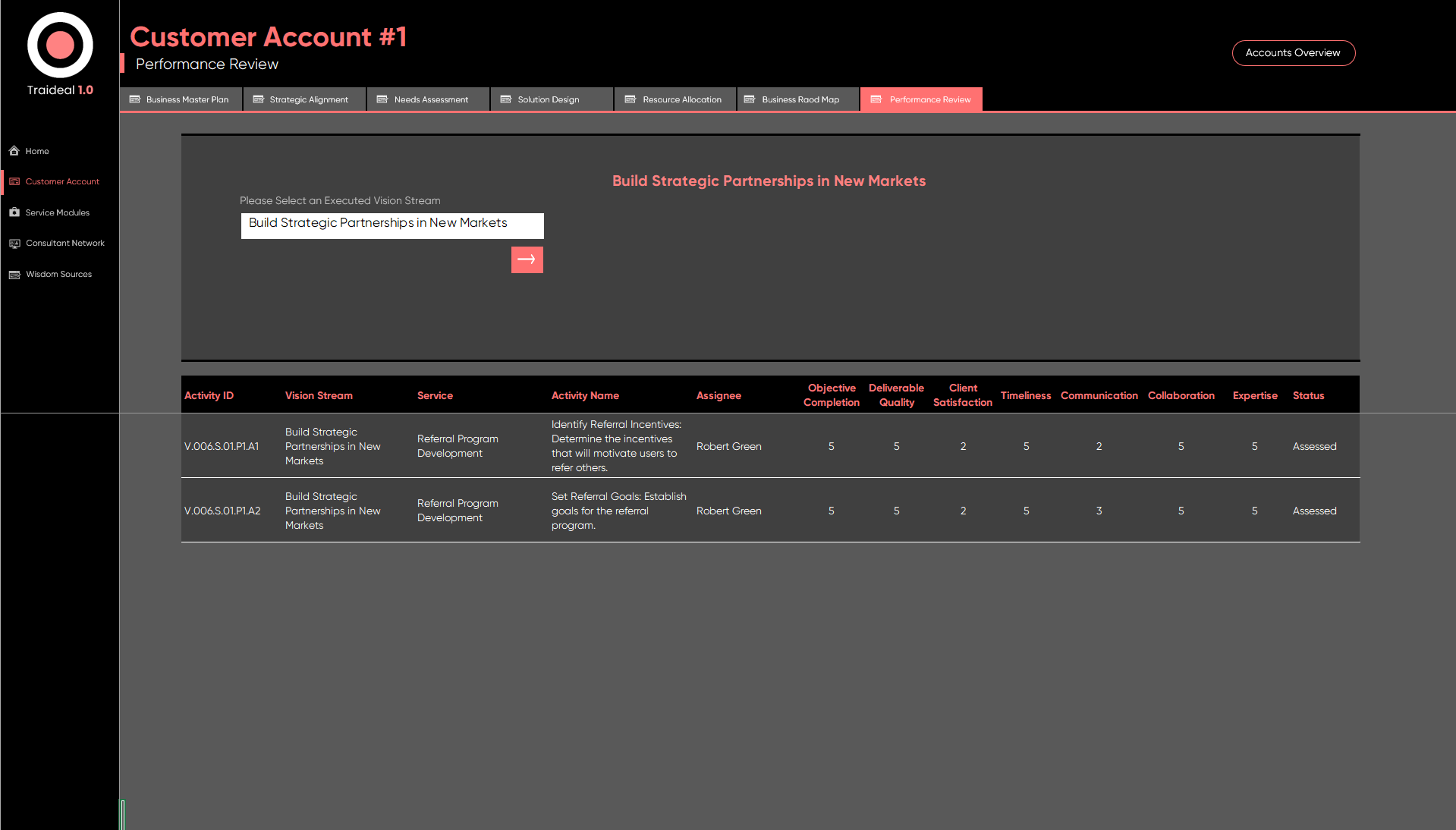Click the Customer Account sidebar icon
The width and height of the screenshot is (1456, 830).
coord(14,182)
